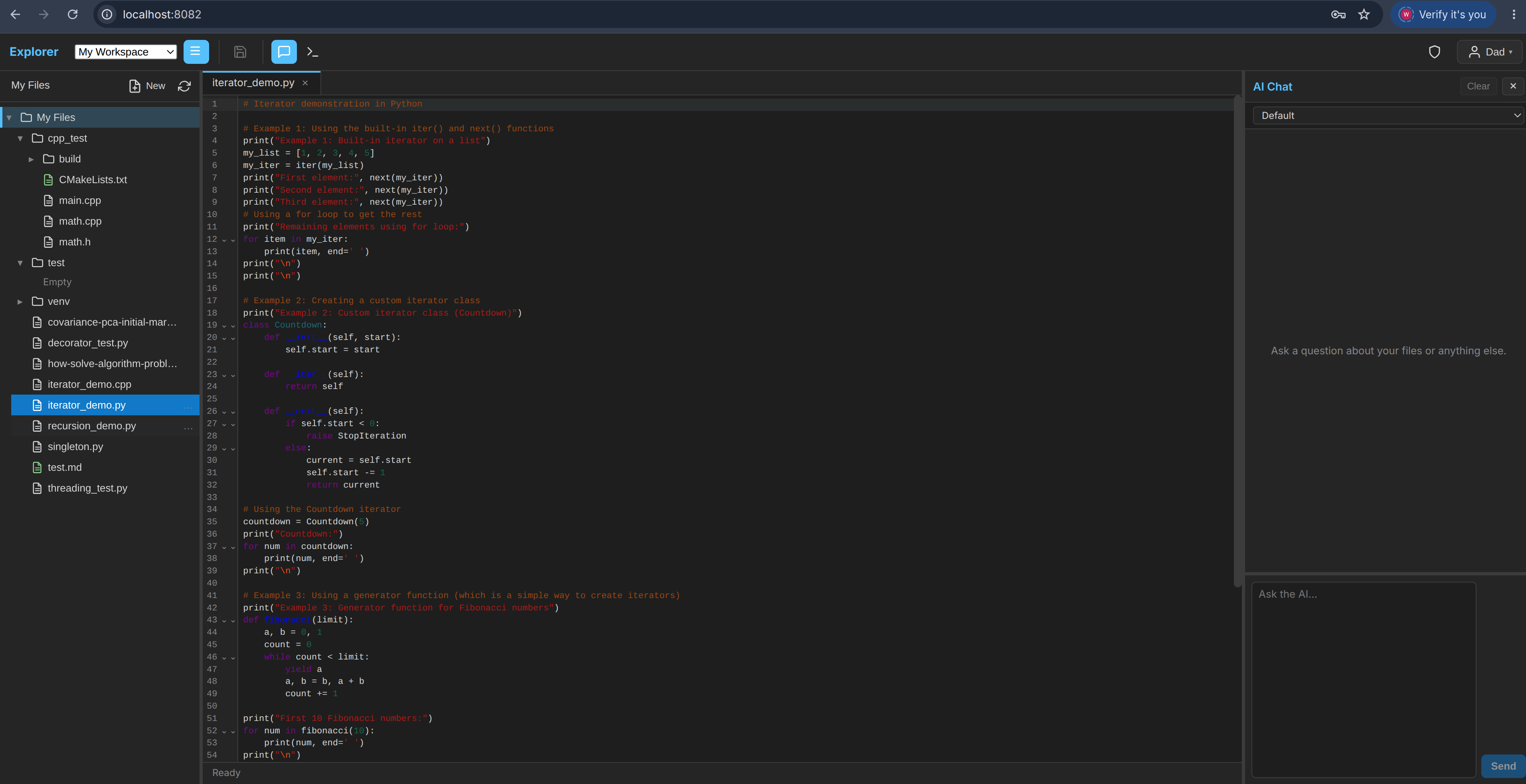1526x784 pixels.
Task: Open more options for iterator_demo.py
Action: click(188, 406)
